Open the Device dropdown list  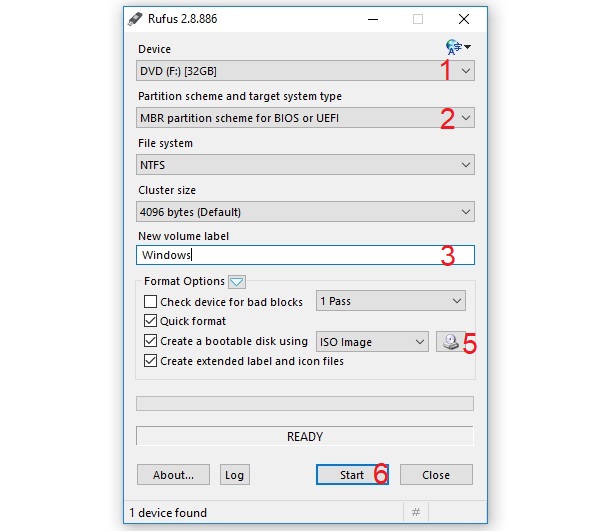305,71
